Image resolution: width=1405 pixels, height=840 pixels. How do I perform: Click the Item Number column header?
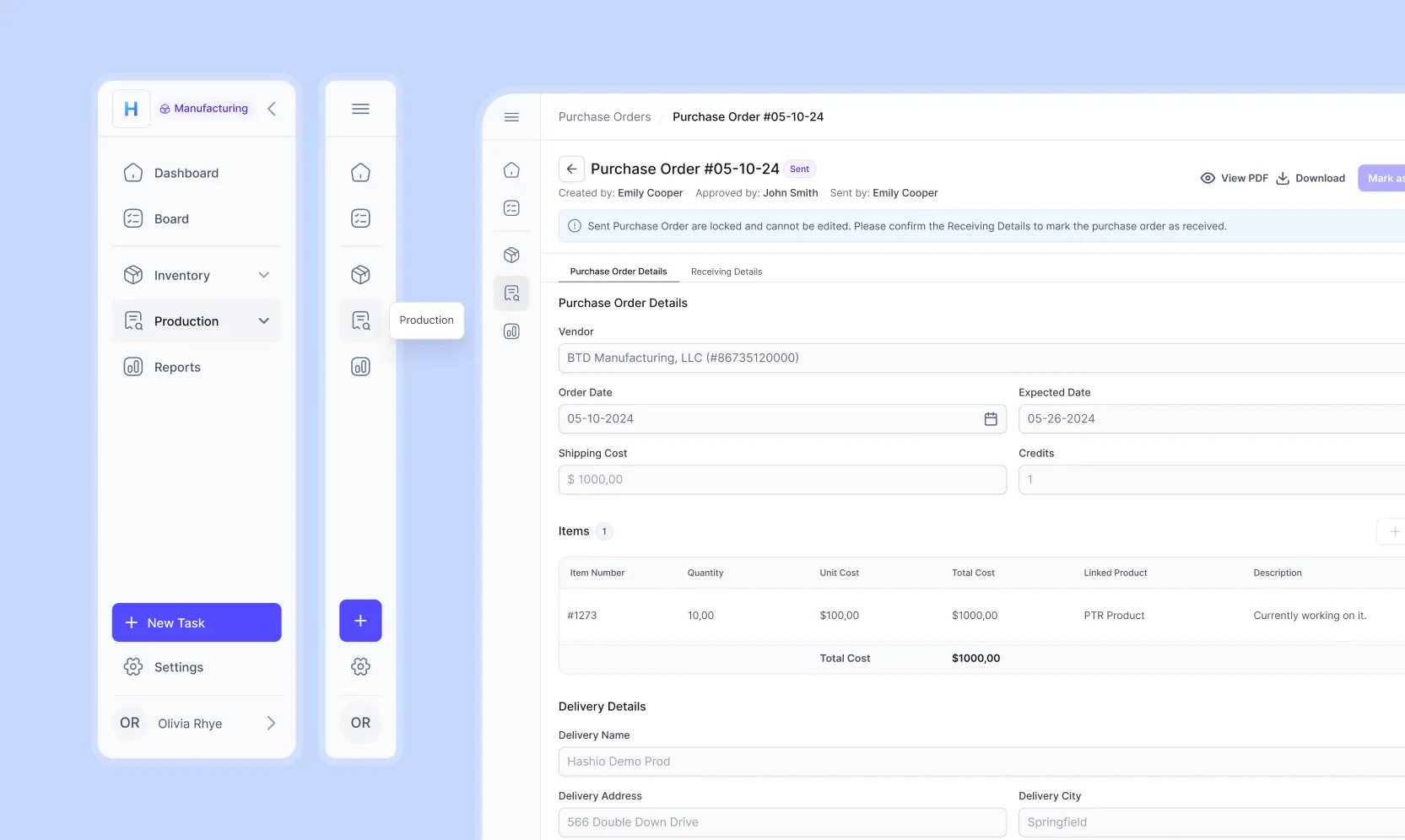click(x=597, y=573)
